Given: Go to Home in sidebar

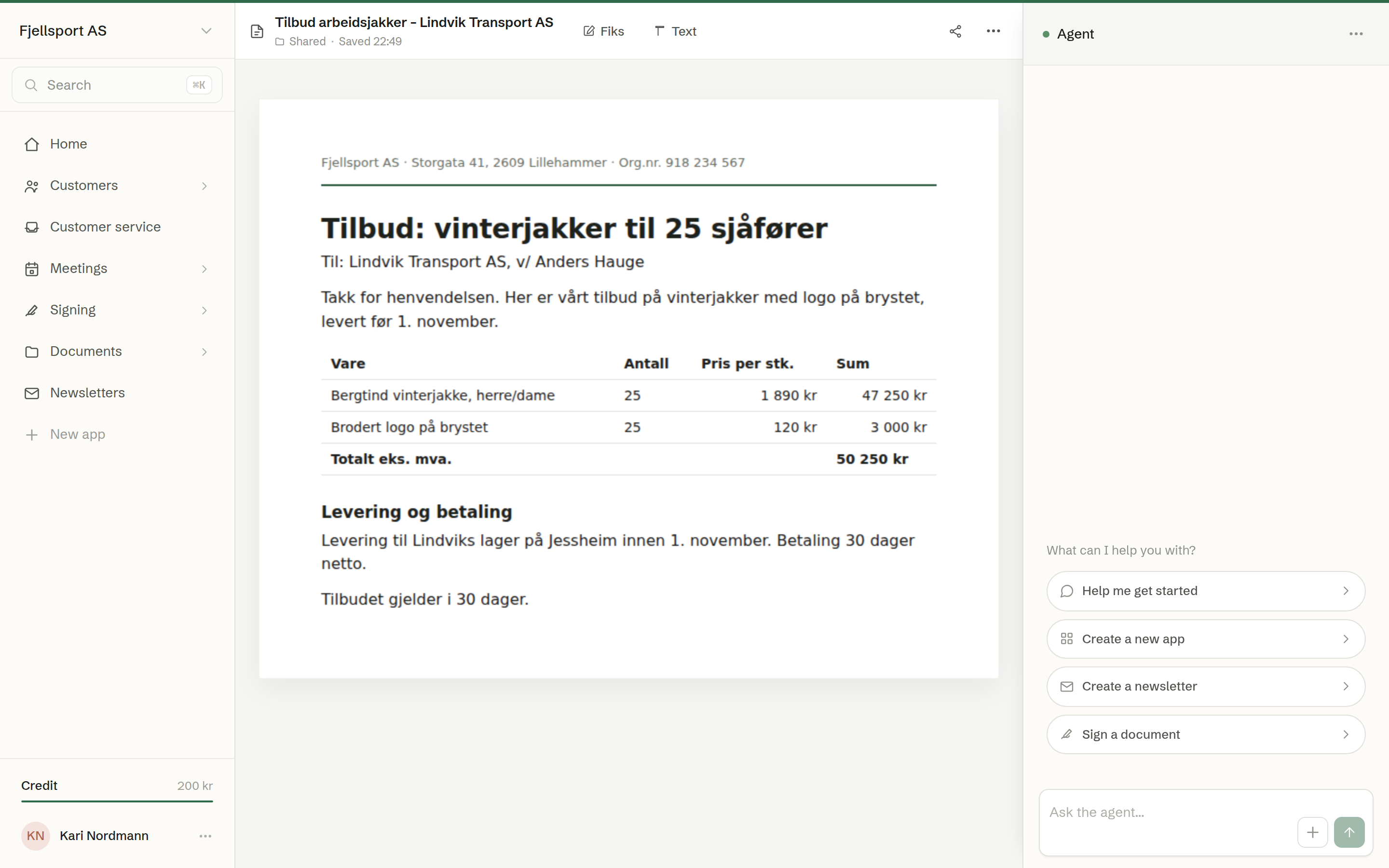Looking at the screenshot, I should coord(117,144).
